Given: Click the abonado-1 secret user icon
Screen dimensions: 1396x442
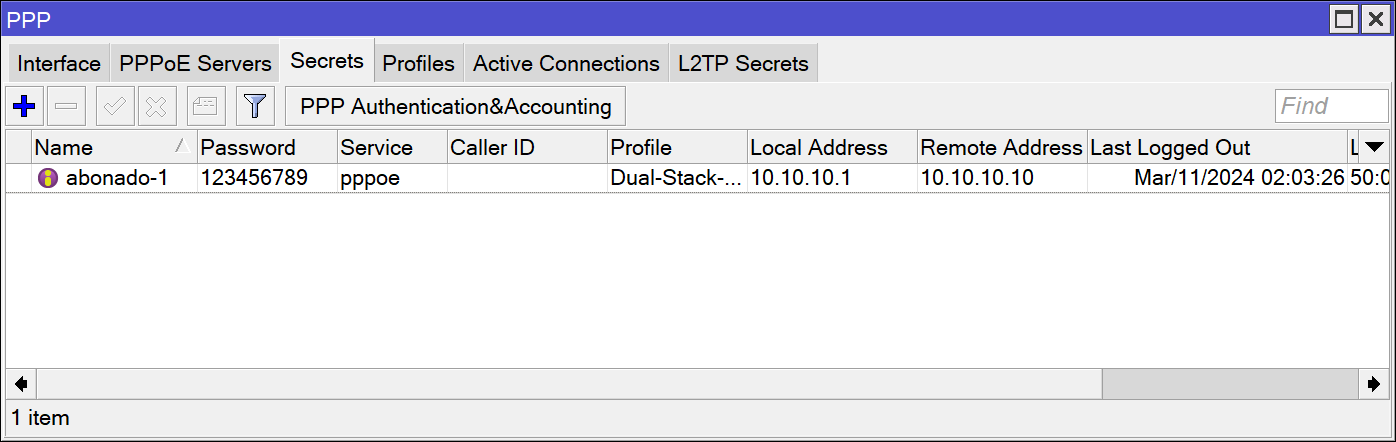Looking at the screenshot, I should click(x=48, y=179).
